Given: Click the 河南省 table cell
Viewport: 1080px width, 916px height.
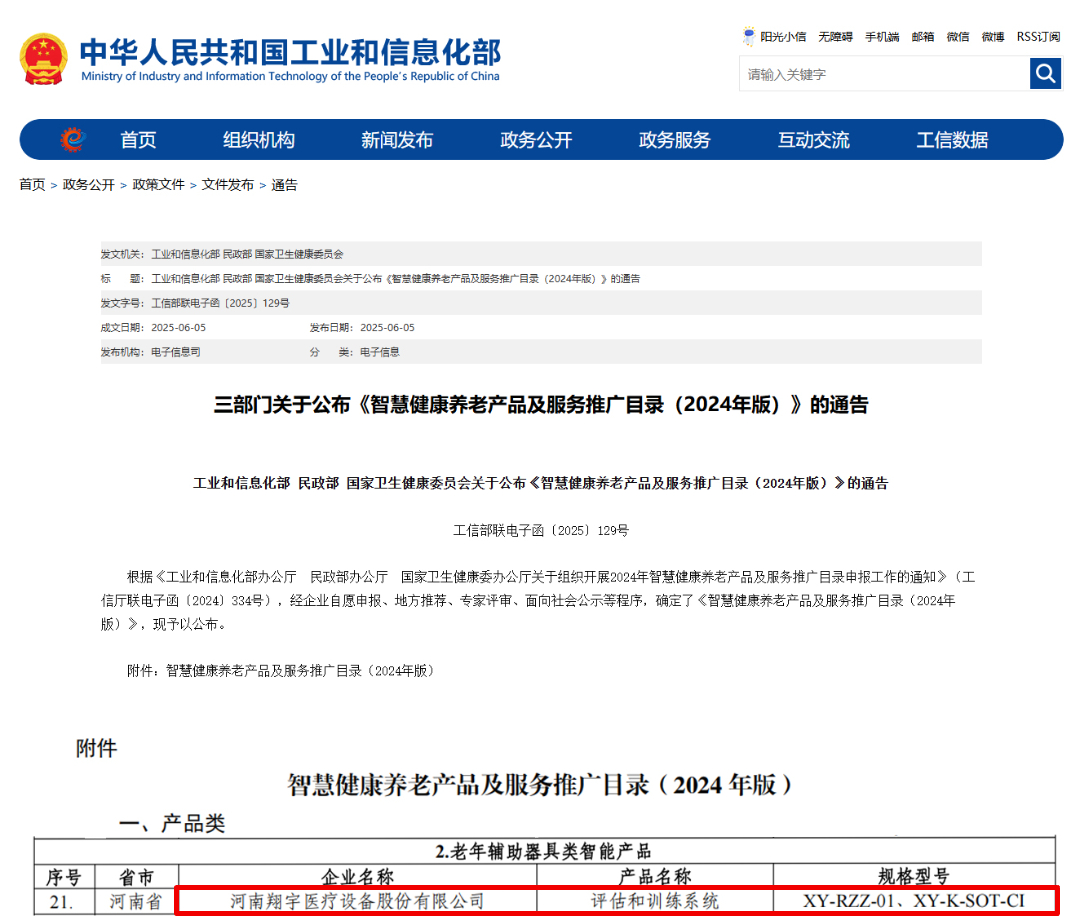Looking at the screenshot, I should click(x=136, y=901).
